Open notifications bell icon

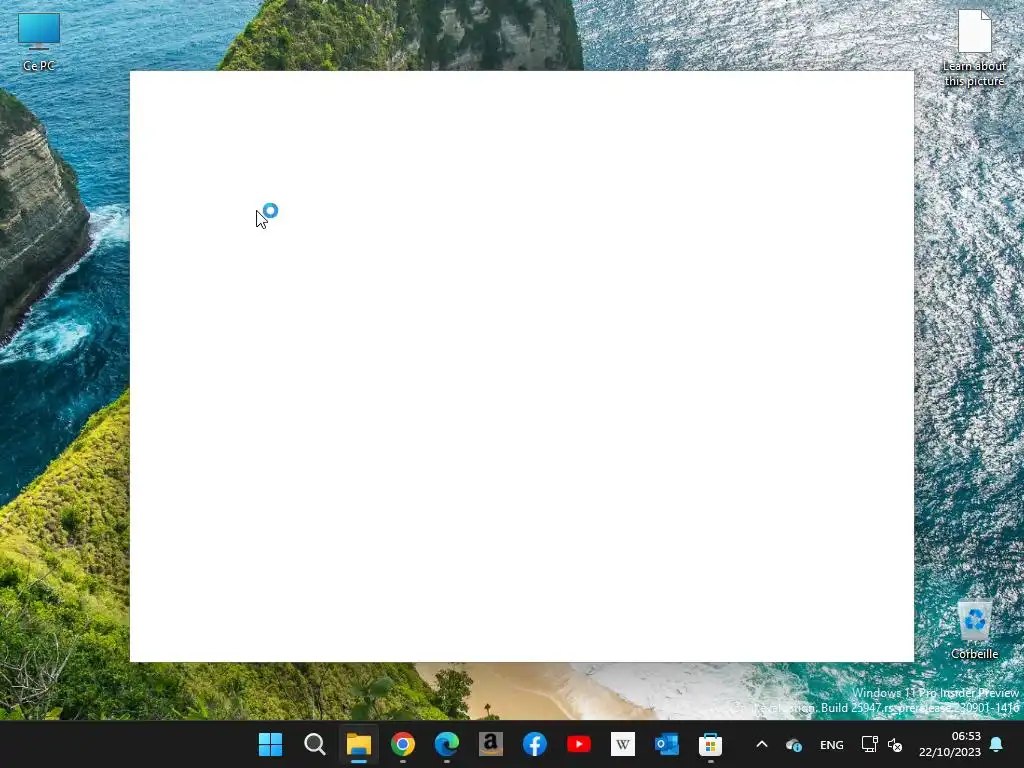point(997,744)
